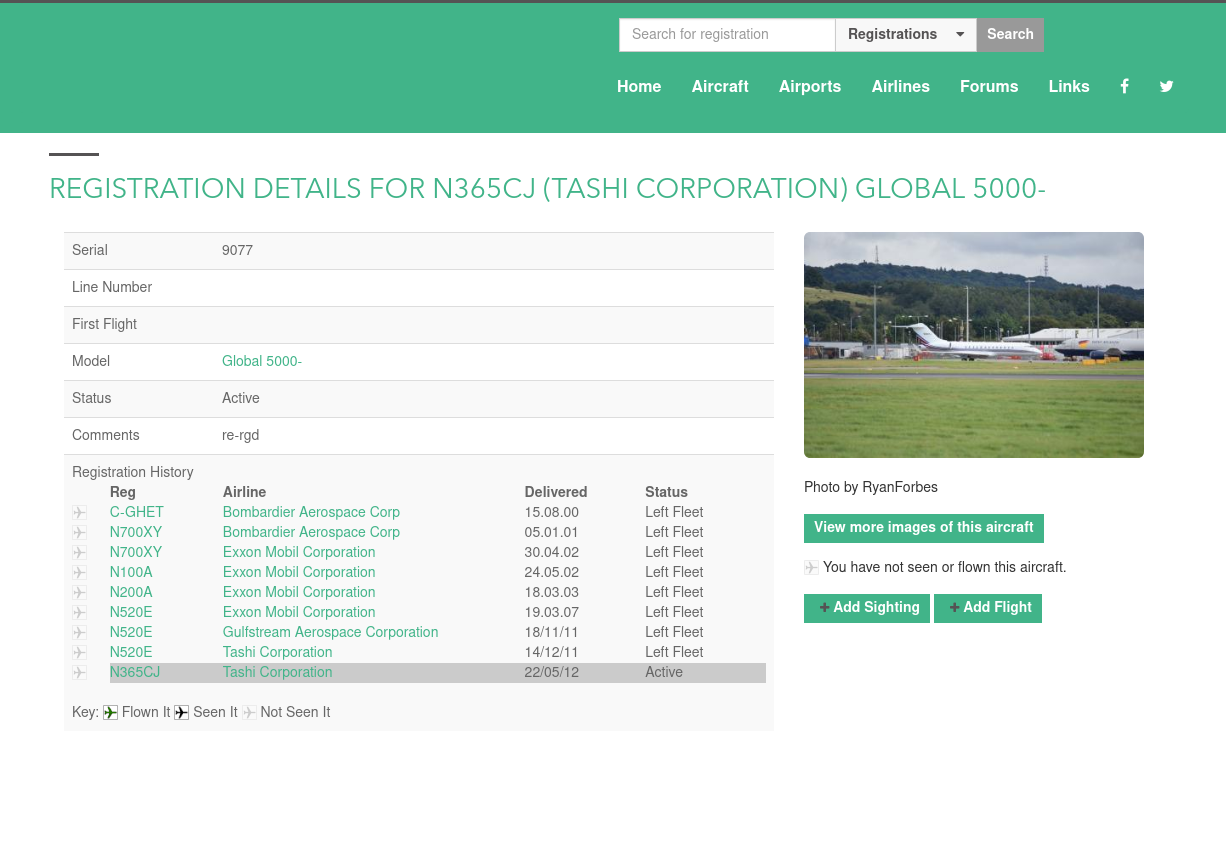Select the Status value Active in details table
The height and width of the screenshot is (851, 1226).
click(241, 398)
